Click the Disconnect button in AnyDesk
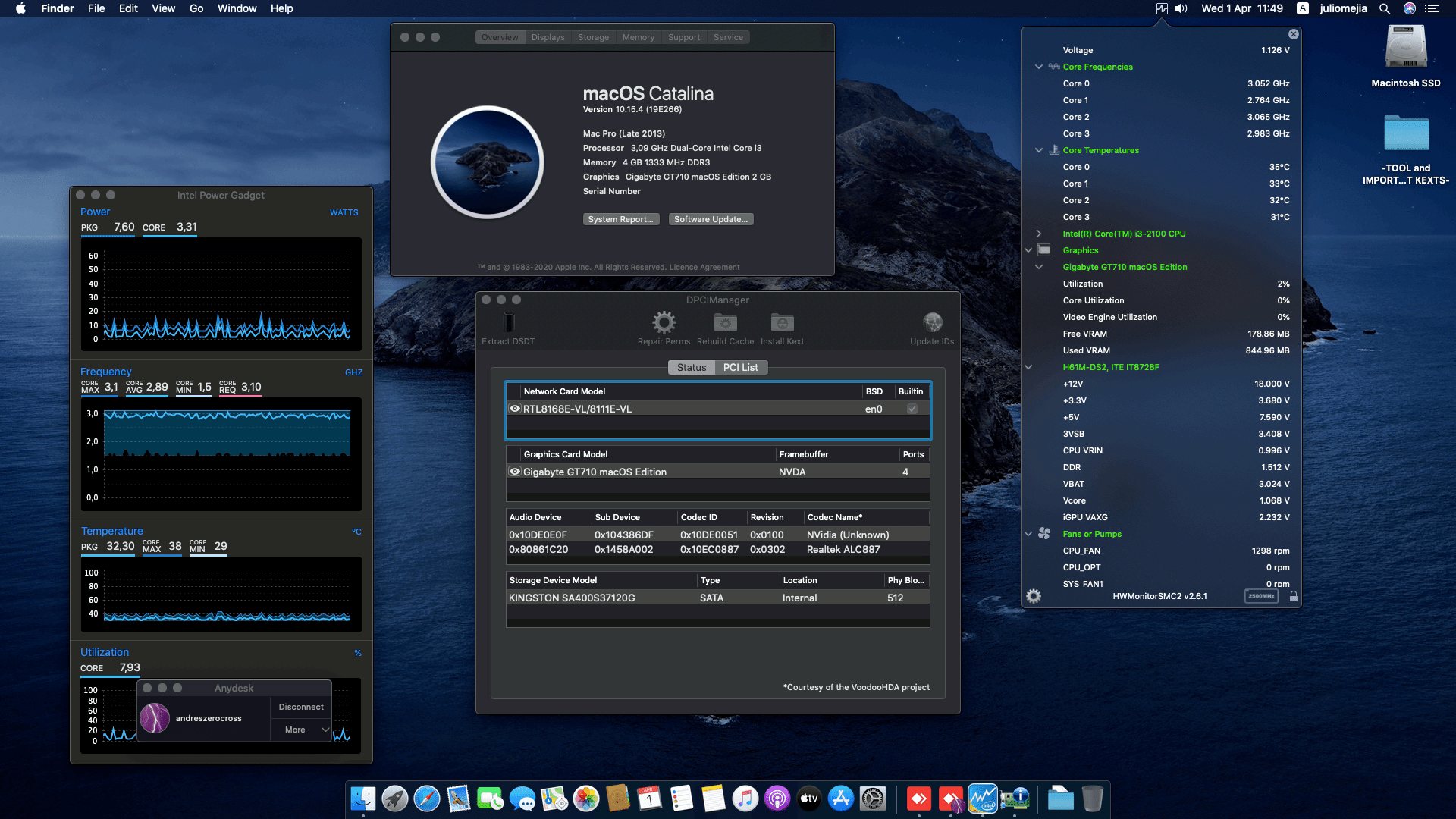 coord(300,706)
